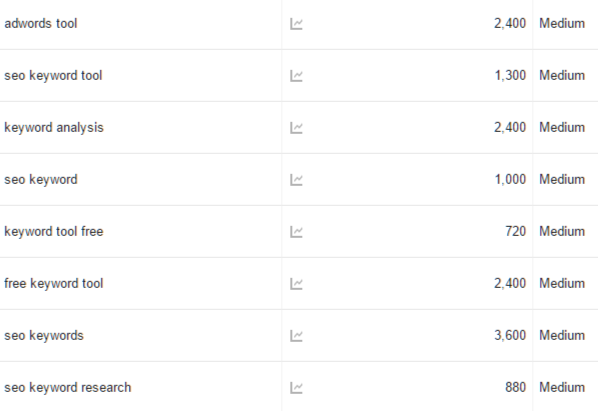Click the chart icon for keyword analysis
Viewport: 598px width, 411px height.
click(296, 127)
